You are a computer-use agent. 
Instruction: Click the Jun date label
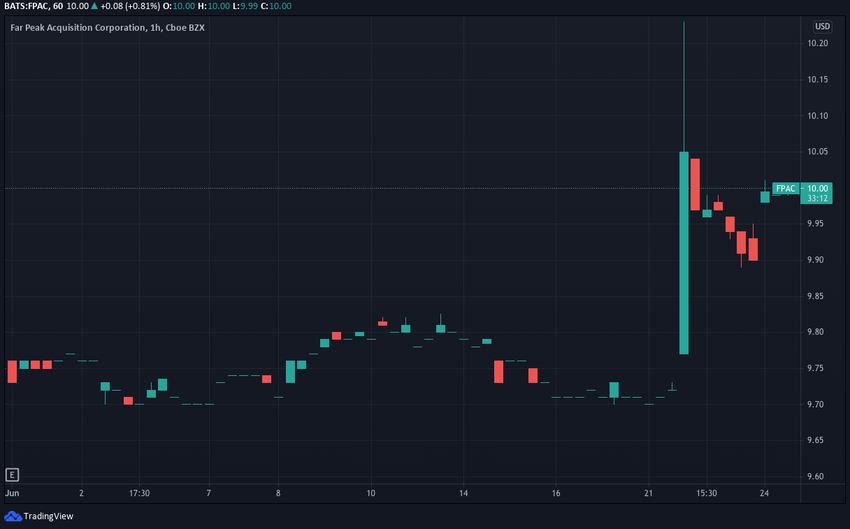(x=12, y=493)
